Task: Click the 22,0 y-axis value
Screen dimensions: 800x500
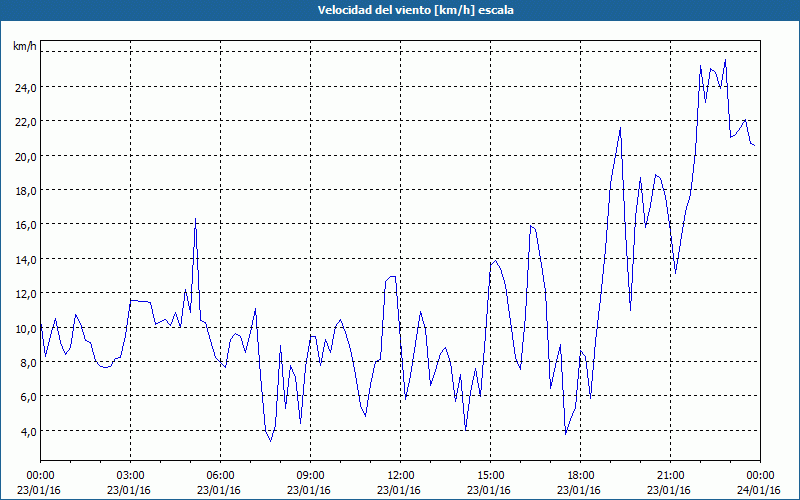Action: [x=26, y=122]
